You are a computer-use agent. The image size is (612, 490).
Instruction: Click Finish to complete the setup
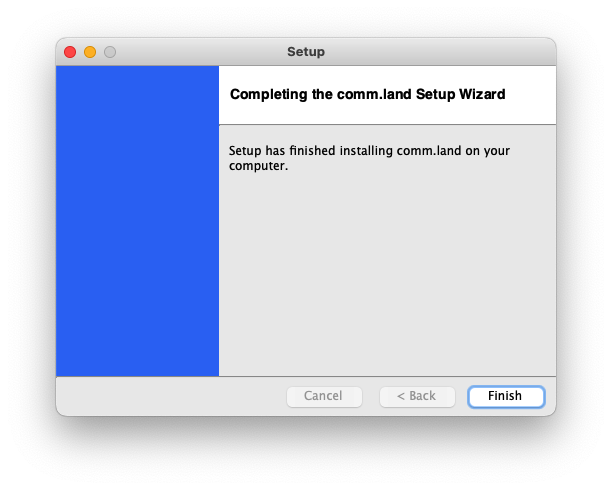pos(506,396)
